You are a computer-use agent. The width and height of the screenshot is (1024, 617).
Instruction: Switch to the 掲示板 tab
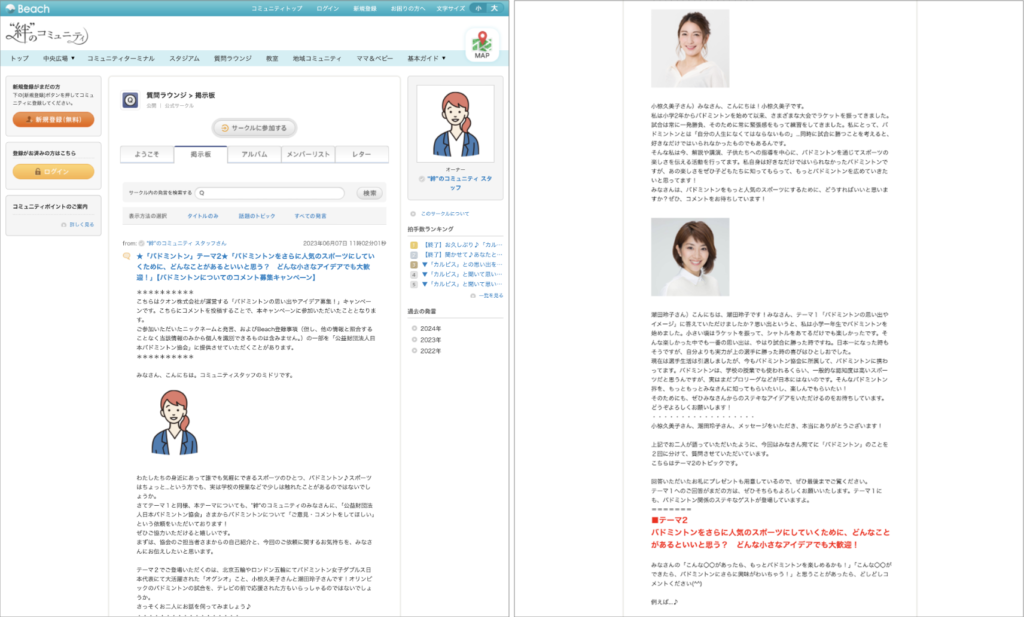[x=200, y=154]
